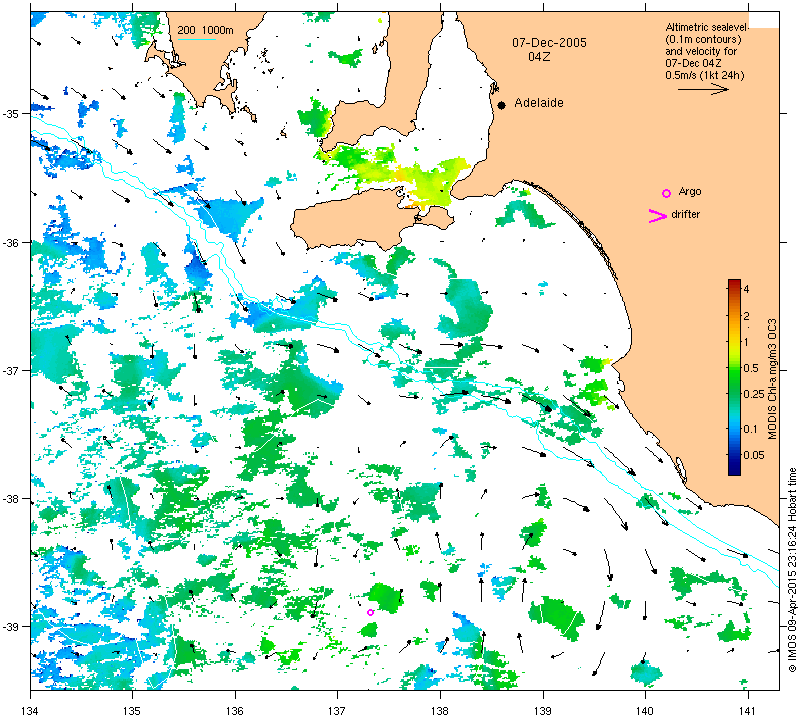The image size is (800, 720).
Task: Click the colorbar green region at 0.5
Action: click(734, 368)
